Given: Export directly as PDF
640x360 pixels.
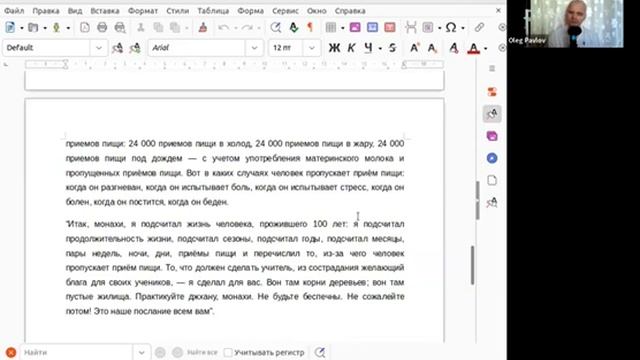Looking at the screenshot, I should (84, 27).
